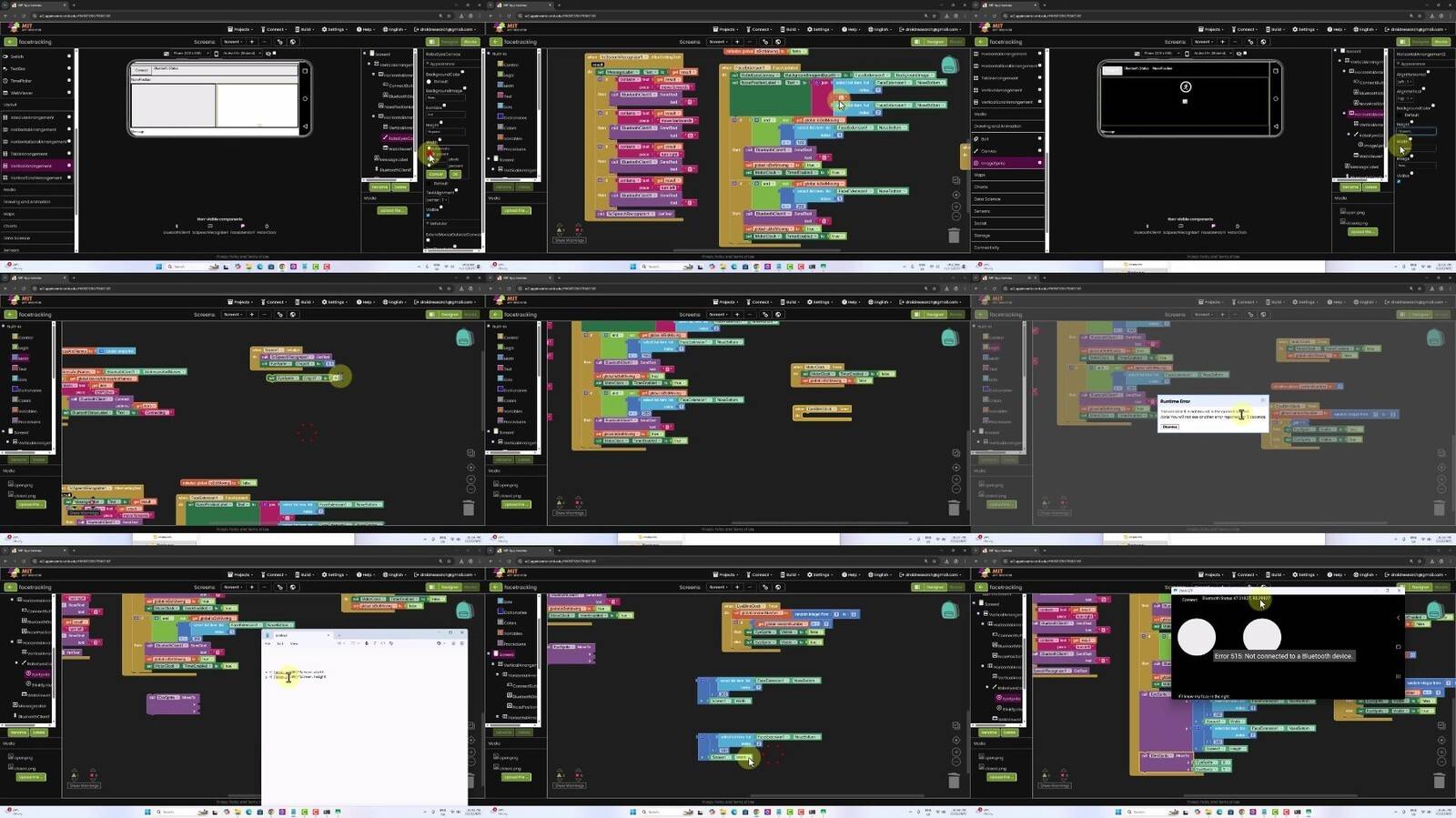Click OK in the Width popup
The width and height of the screenshot is (1456, 818).
pyautogui.click(x=455, y=174)
